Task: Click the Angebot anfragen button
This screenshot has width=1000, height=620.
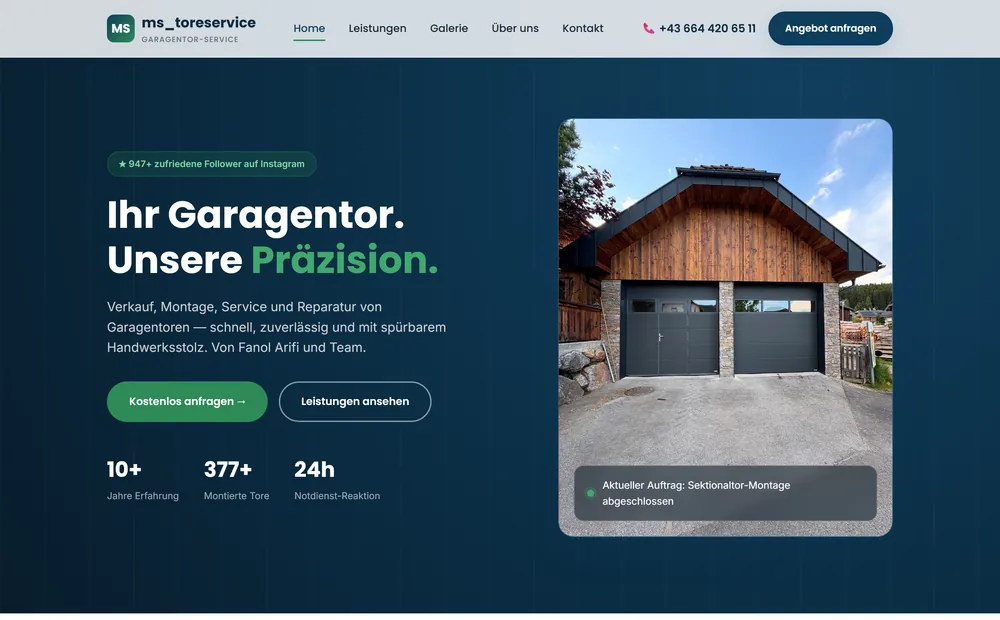Action: (x=830, y=28)
